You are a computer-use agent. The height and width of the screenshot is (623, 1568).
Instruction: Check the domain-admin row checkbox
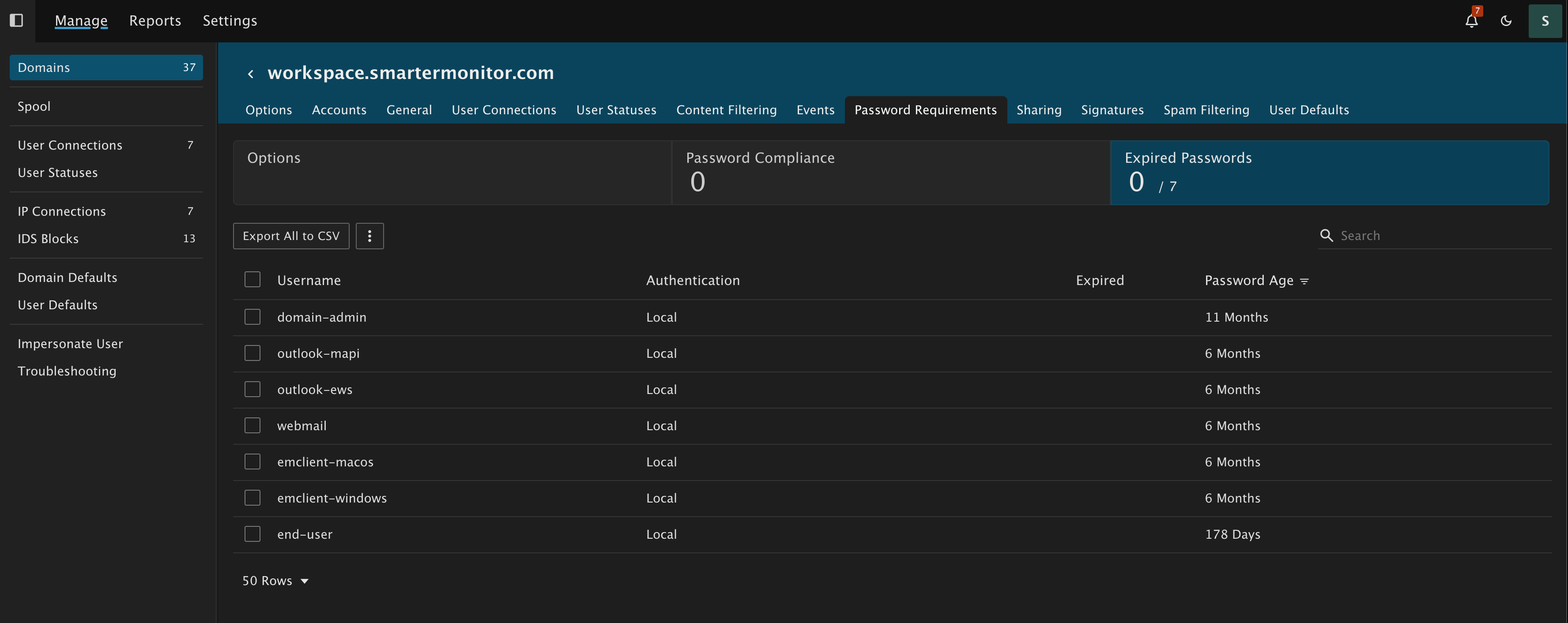pos(253,317)
